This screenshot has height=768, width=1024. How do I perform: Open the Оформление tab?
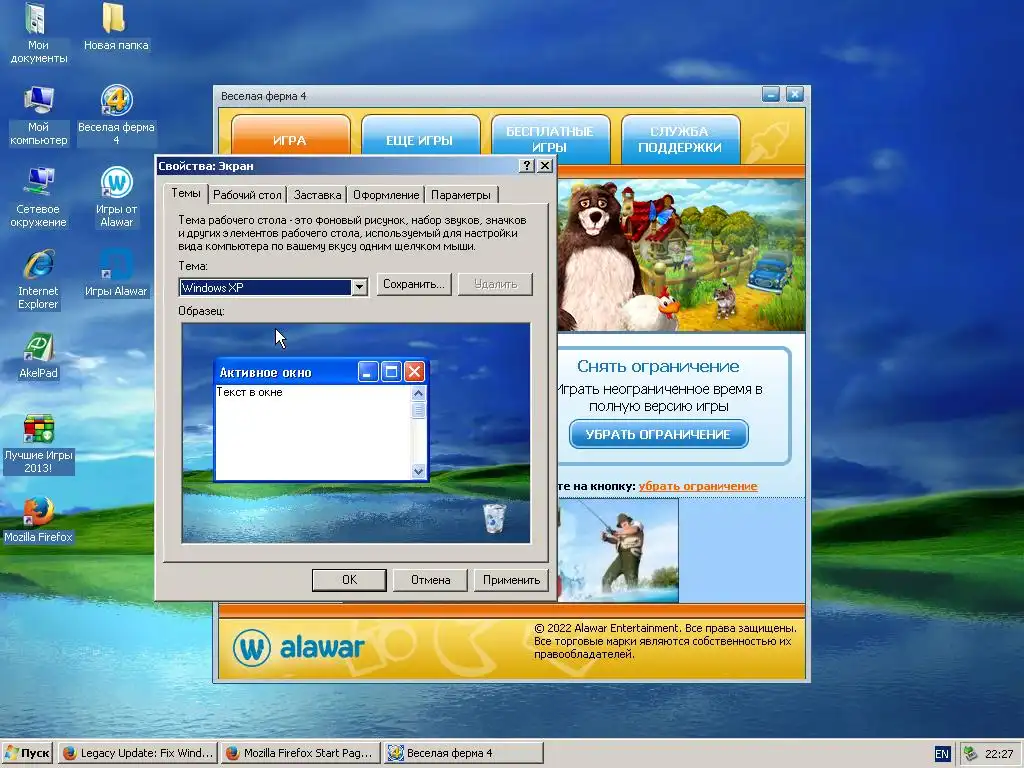point(385,195)
